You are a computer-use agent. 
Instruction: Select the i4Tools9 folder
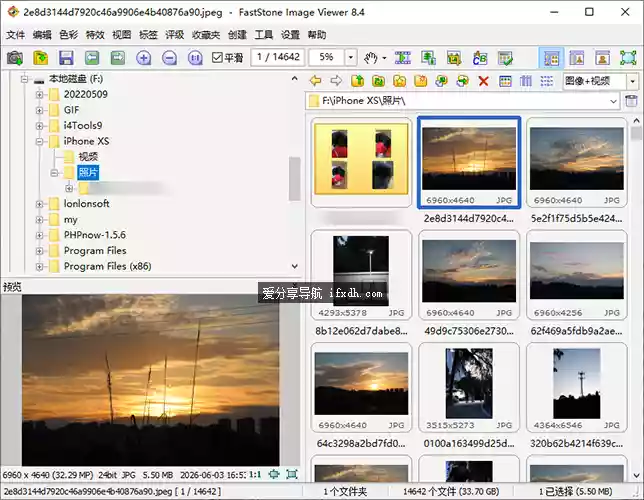coord(83,125)
